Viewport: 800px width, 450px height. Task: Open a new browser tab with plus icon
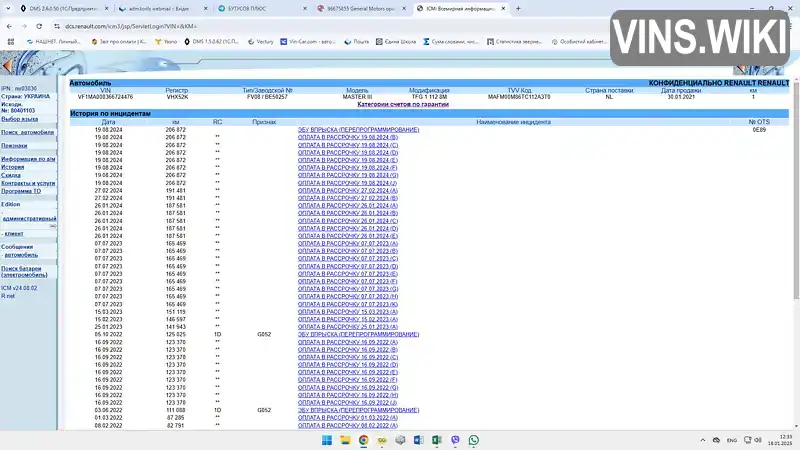pyautogui.click(x=518, y=8)
